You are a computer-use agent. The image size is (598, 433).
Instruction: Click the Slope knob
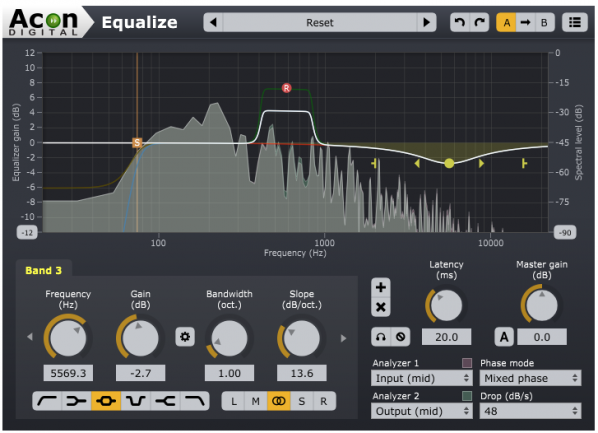tap(302, 338)
